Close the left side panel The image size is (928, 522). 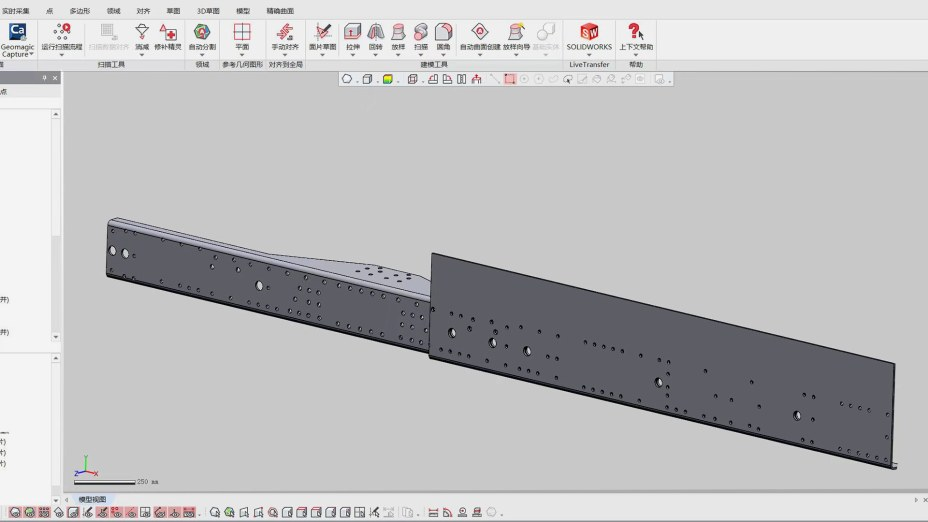[x=55, y=77]
